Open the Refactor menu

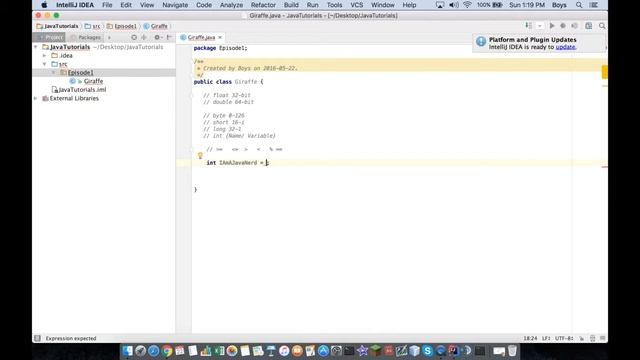point(263,5)
